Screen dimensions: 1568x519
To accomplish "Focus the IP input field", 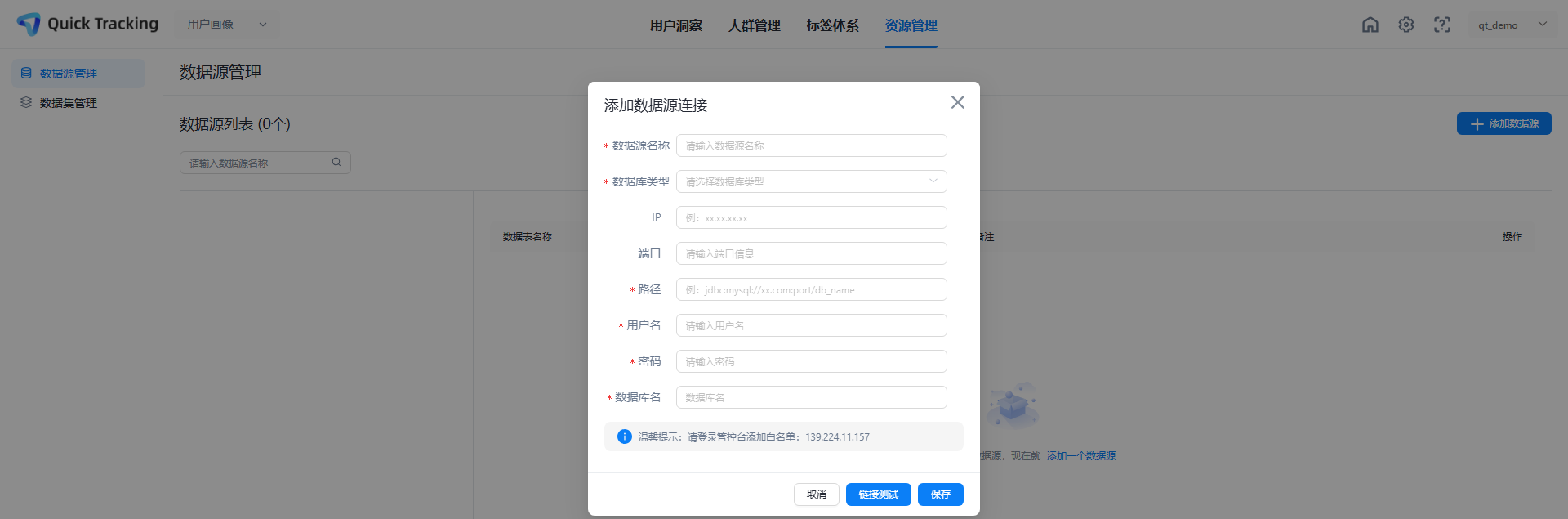I will pos(812,217).
